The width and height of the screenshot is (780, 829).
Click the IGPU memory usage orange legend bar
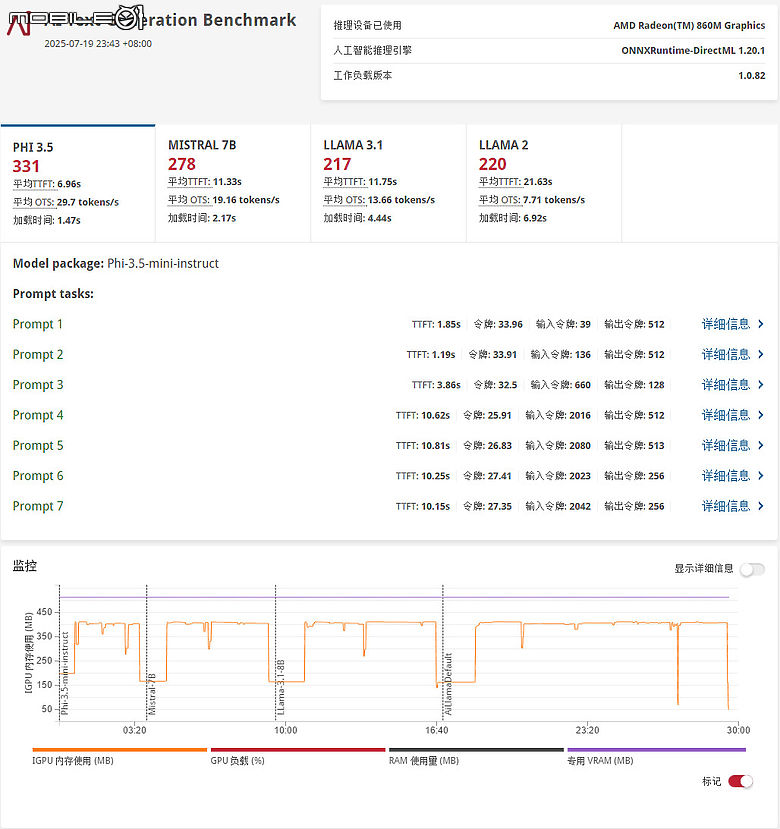tap(120, 750)
